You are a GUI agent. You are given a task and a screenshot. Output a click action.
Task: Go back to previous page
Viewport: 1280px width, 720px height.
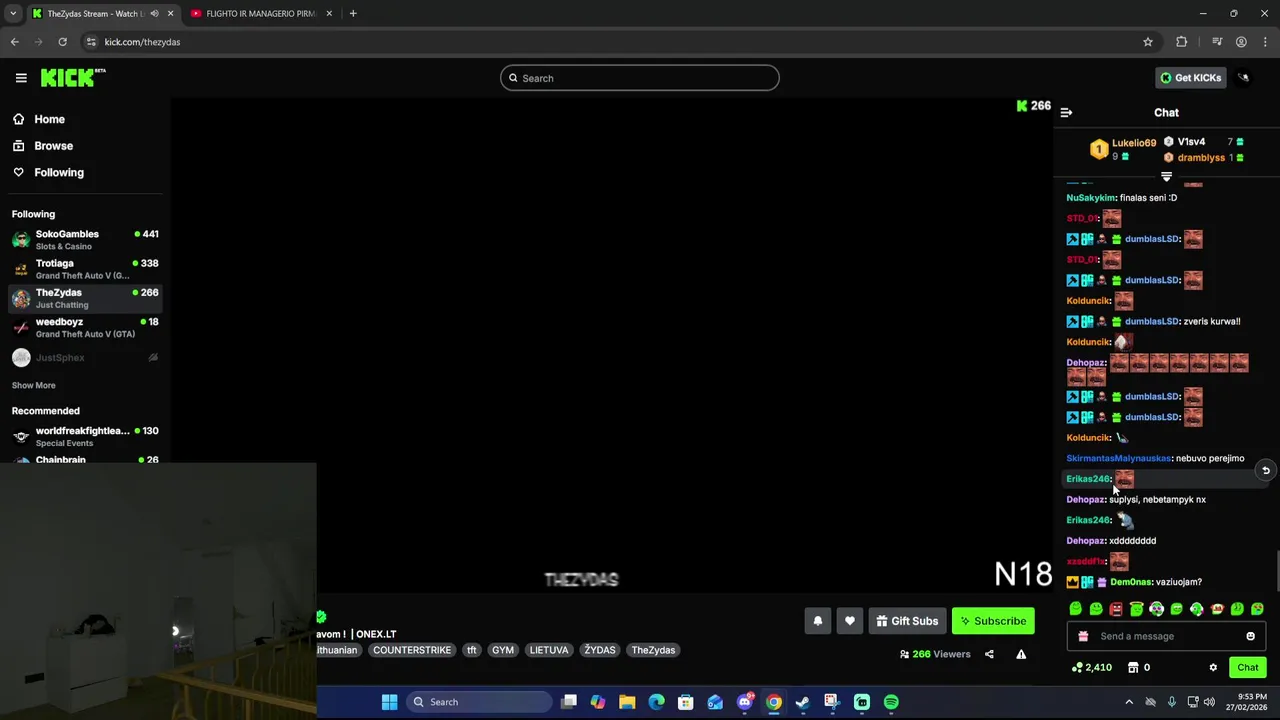[14, 42]
